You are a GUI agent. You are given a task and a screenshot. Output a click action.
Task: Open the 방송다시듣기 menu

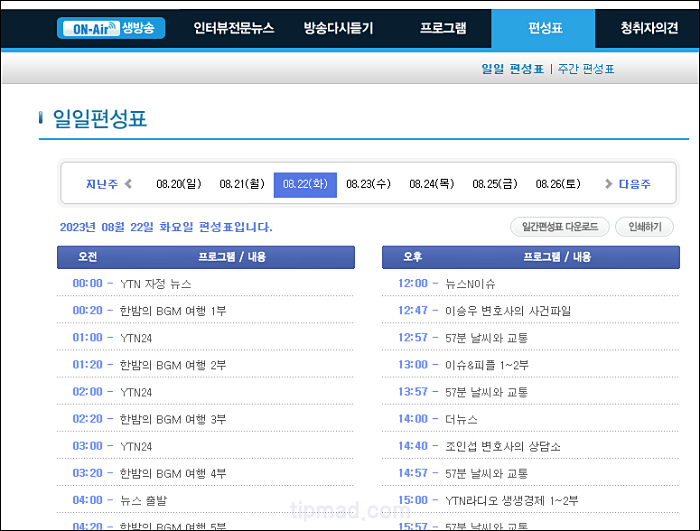point(338,29)
